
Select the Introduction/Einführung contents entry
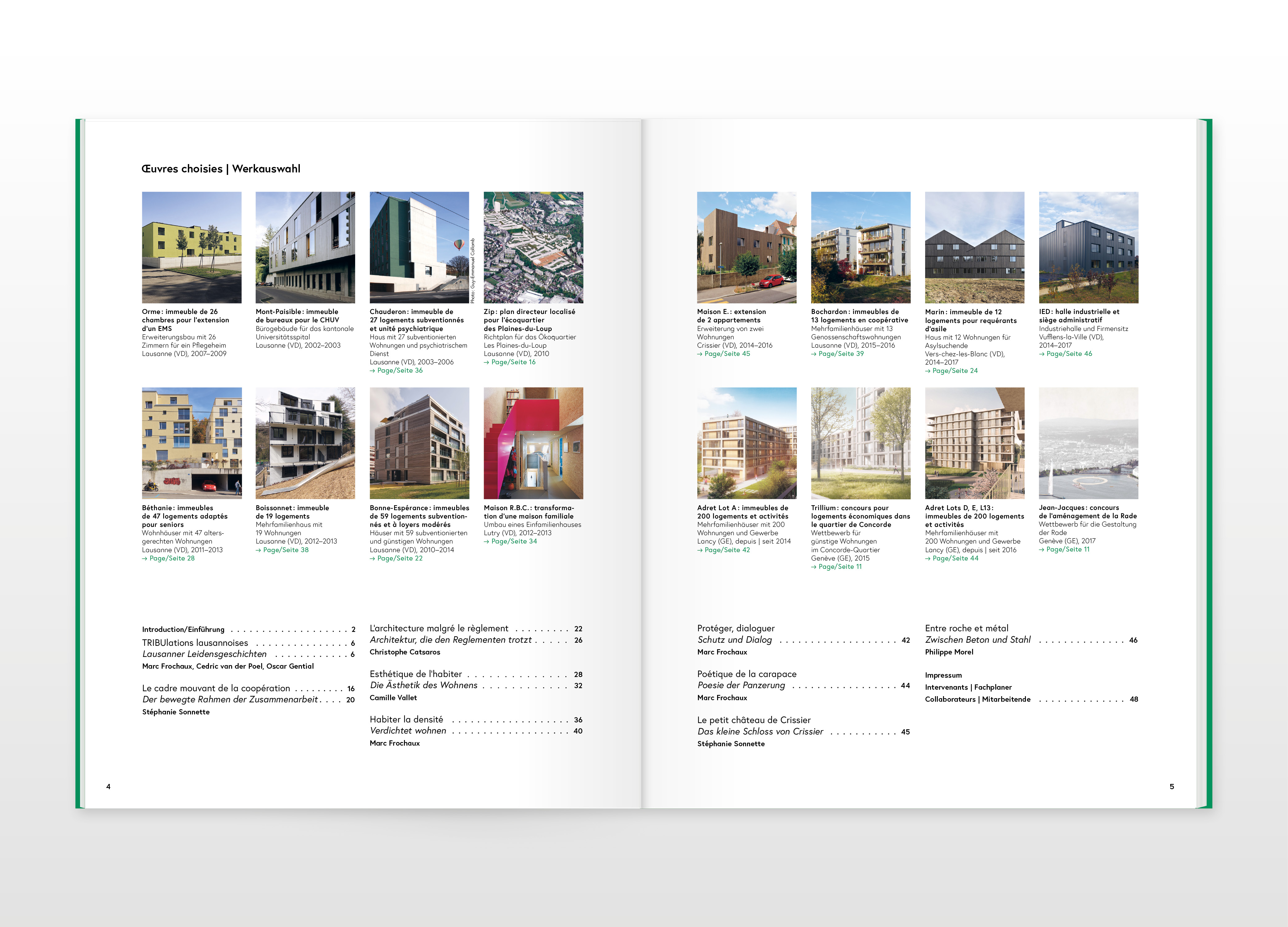(x=183, y=629)
